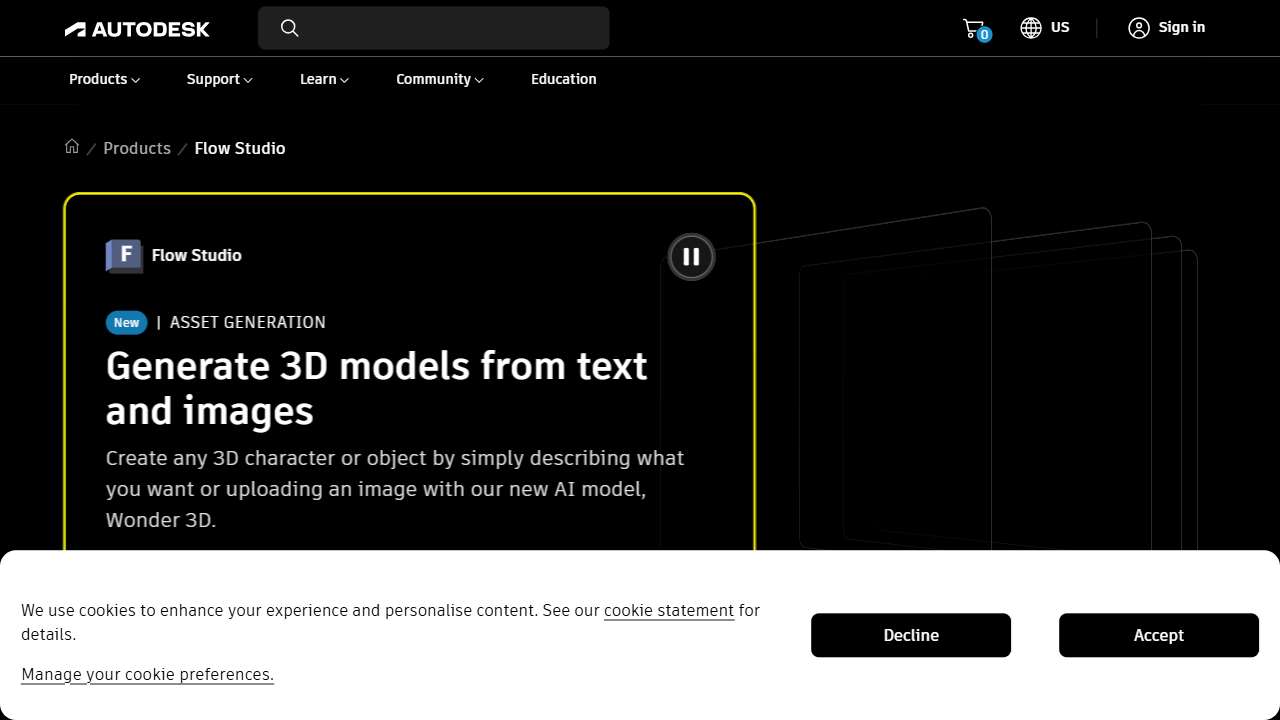Expand the Products menu

pos(104,79)
